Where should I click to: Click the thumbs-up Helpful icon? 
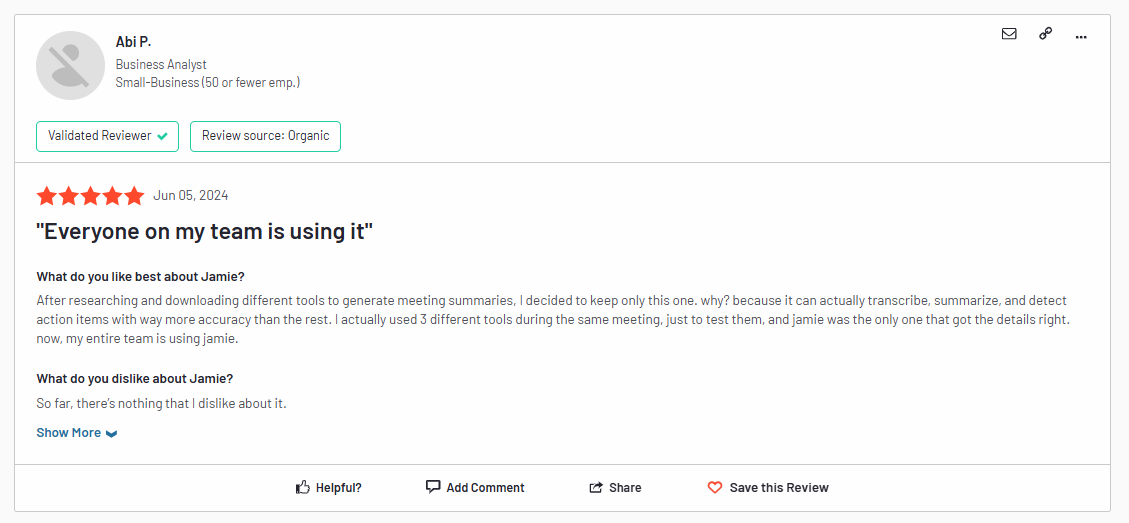pos(302,487)
